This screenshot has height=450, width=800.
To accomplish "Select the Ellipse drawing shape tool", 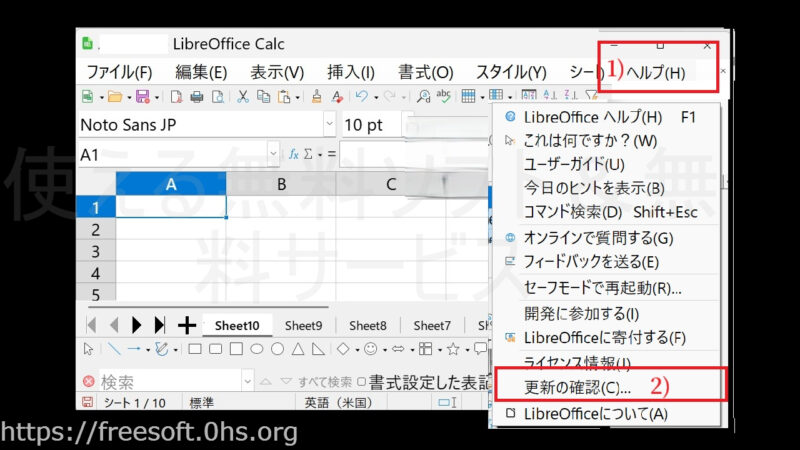I will coord(255,349).
